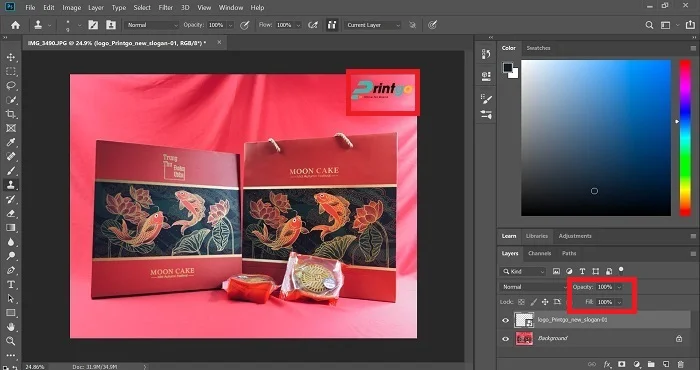Open the search icon in options bar

(649, 25)
